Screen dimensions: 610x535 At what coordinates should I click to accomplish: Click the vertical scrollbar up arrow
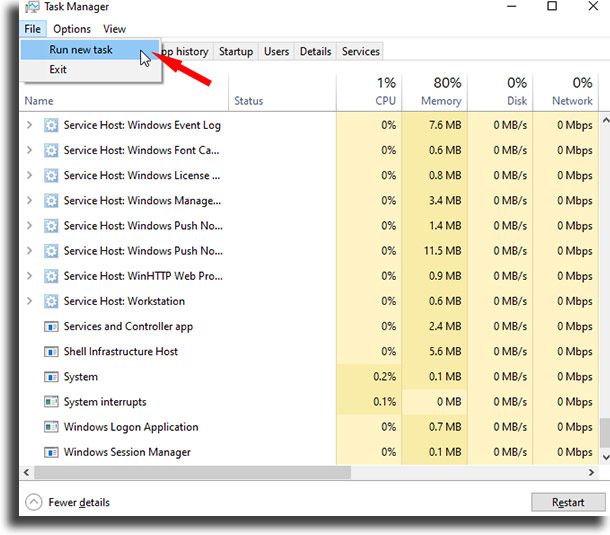[x=605, y=120]
